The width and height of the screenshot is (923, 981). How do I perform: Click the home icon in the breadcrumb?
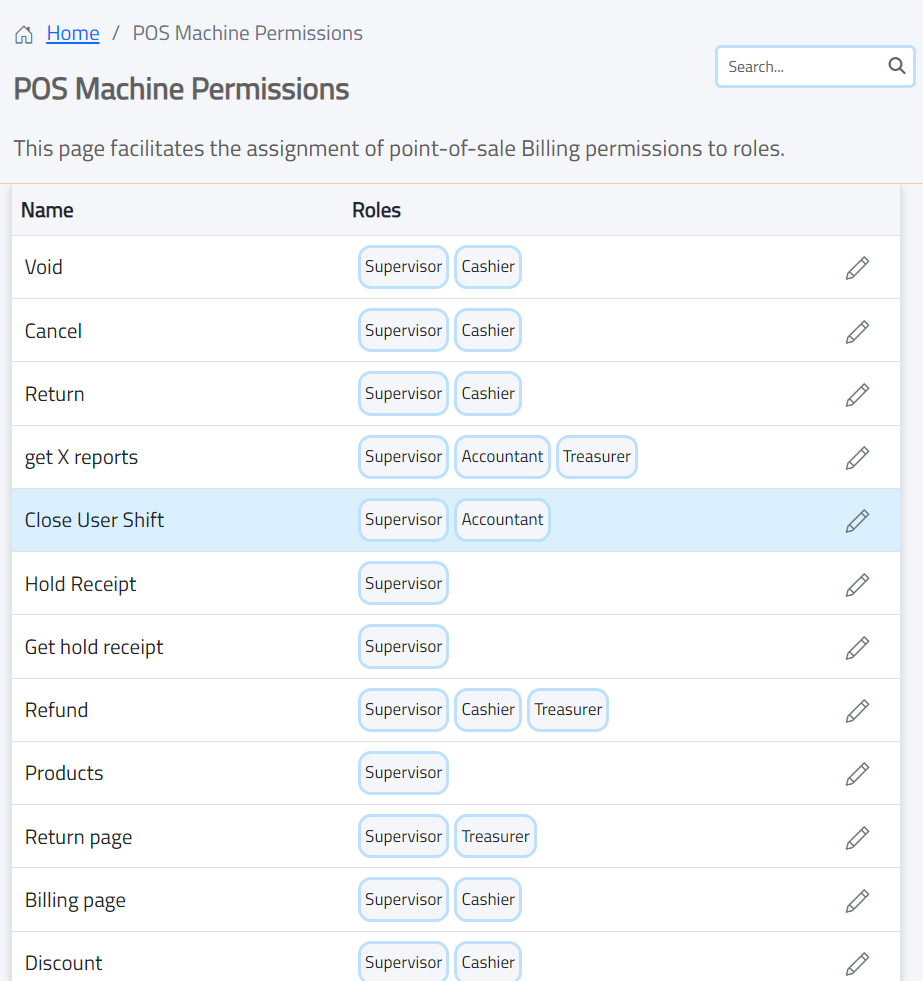click(x=24, y=35)
